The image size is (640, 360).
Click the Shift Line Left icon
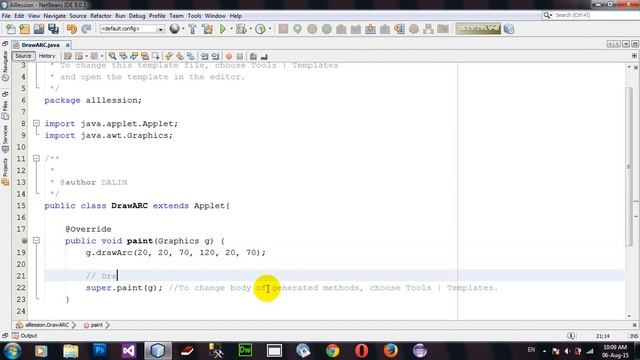(x=204, y=56)
